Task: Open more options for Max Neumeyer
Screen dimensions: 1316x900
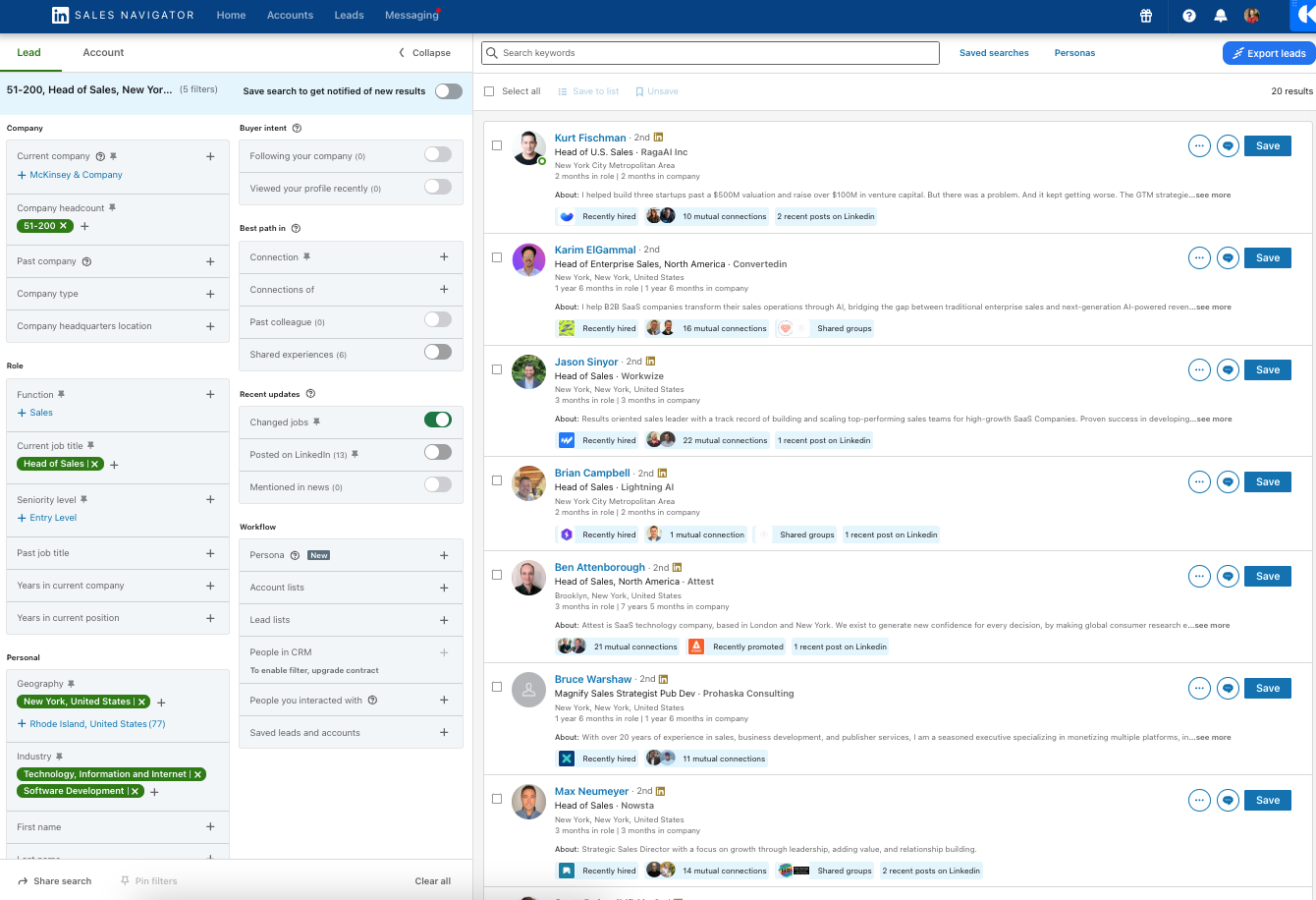Action: [x=1199, y=800]
